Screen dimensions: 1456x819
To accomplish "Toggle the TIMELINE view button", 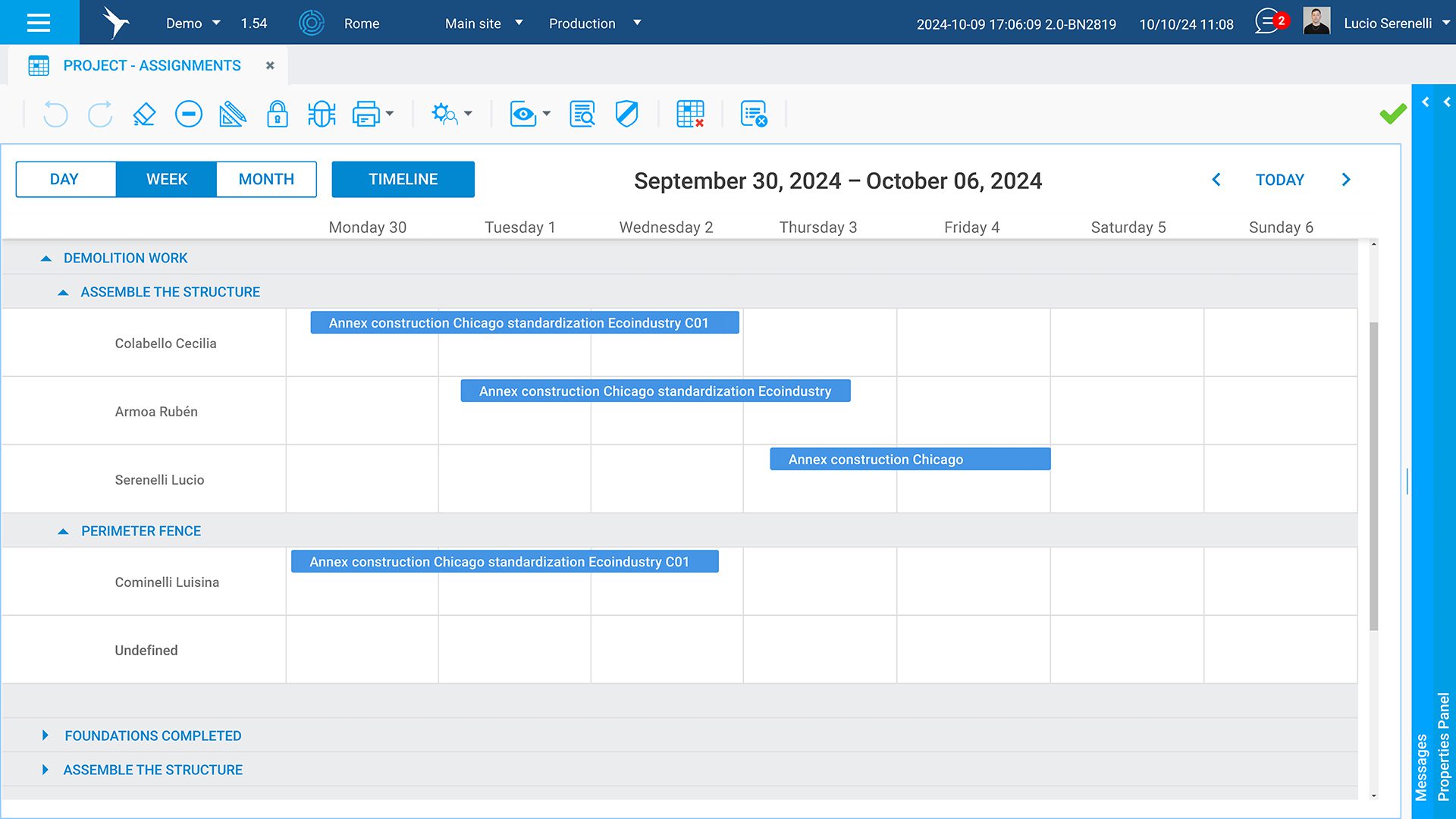I will [x=403, y=180].
